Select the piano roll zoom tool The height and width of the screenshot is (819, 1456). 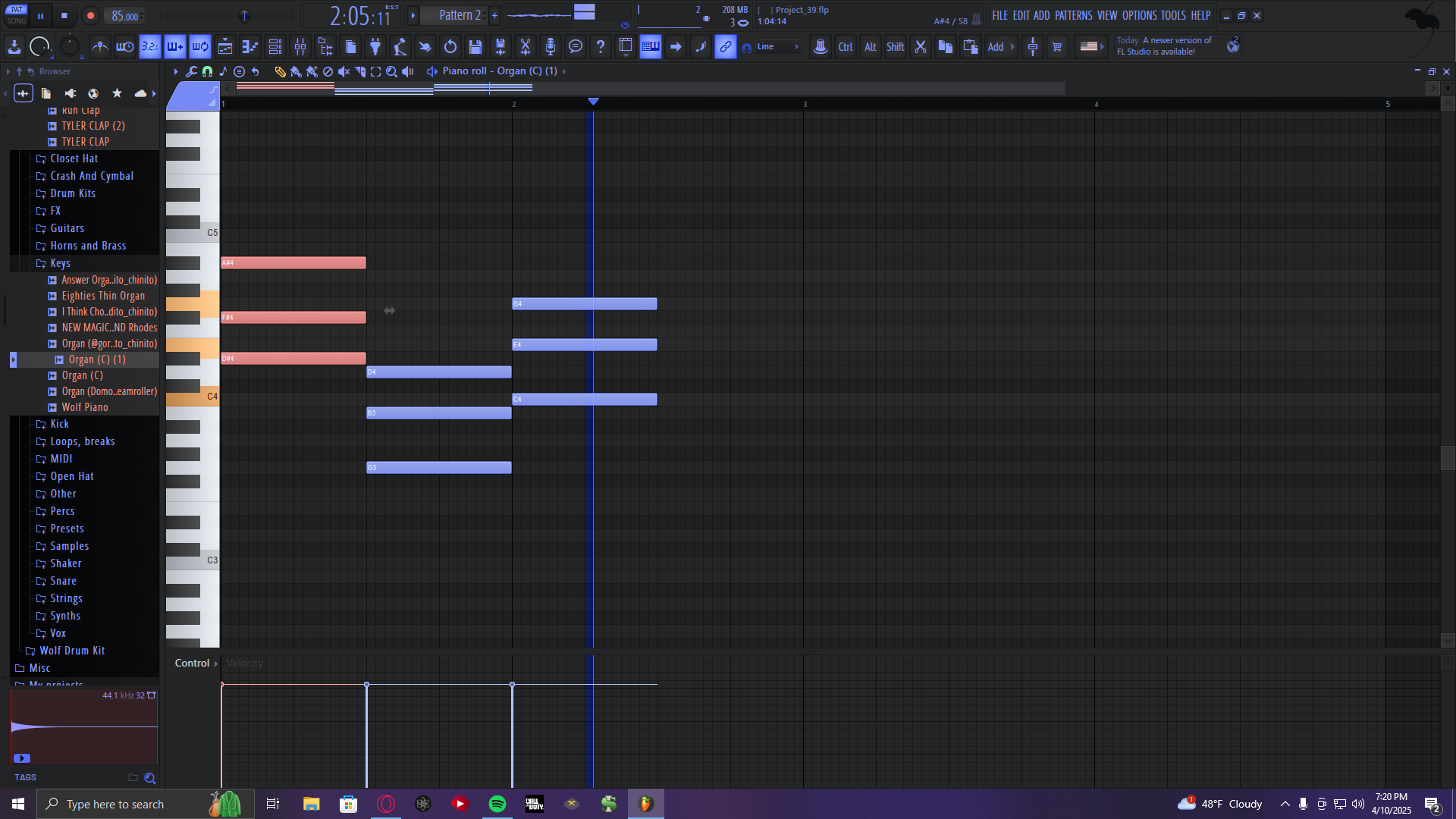pos(391,71)
